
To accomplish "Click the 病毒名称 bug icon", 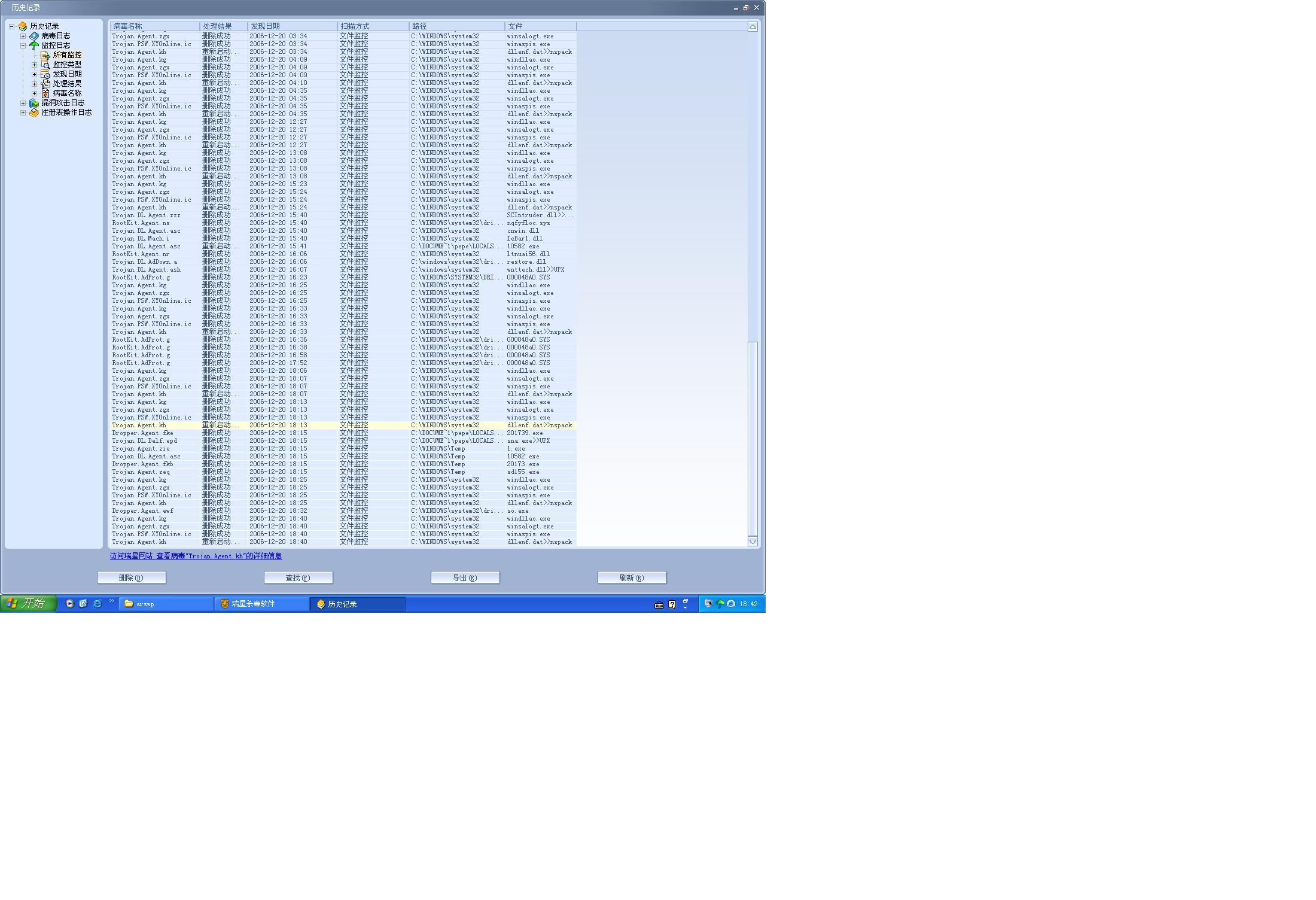I will tap(45, 93).
